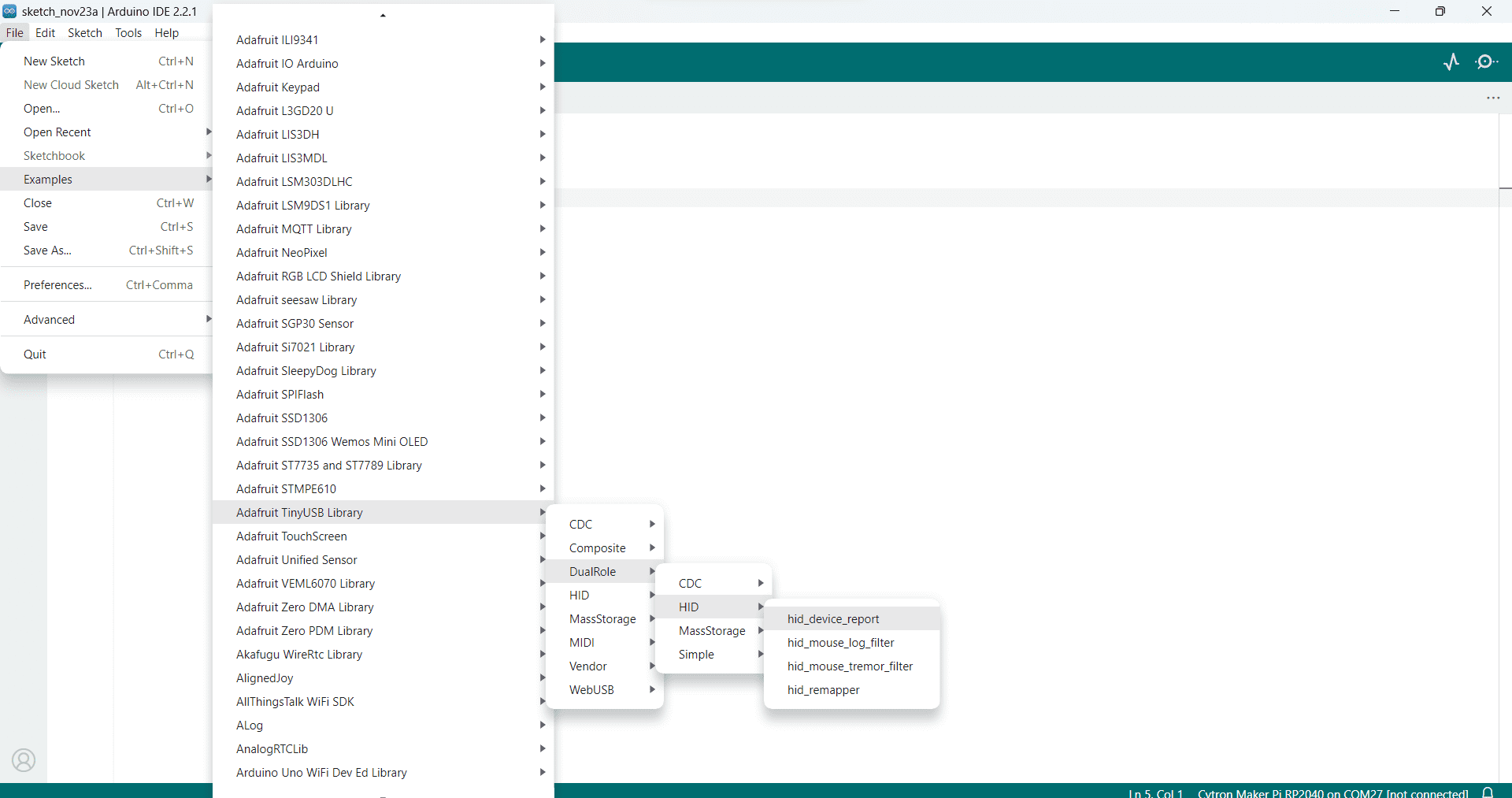
Task: Open the Serial Plotter icon
Action: coord(1451,61)
